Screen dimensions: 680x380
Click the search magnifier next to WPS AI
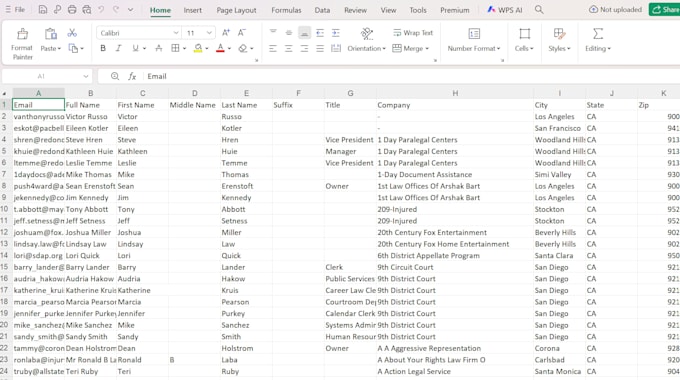539,10
